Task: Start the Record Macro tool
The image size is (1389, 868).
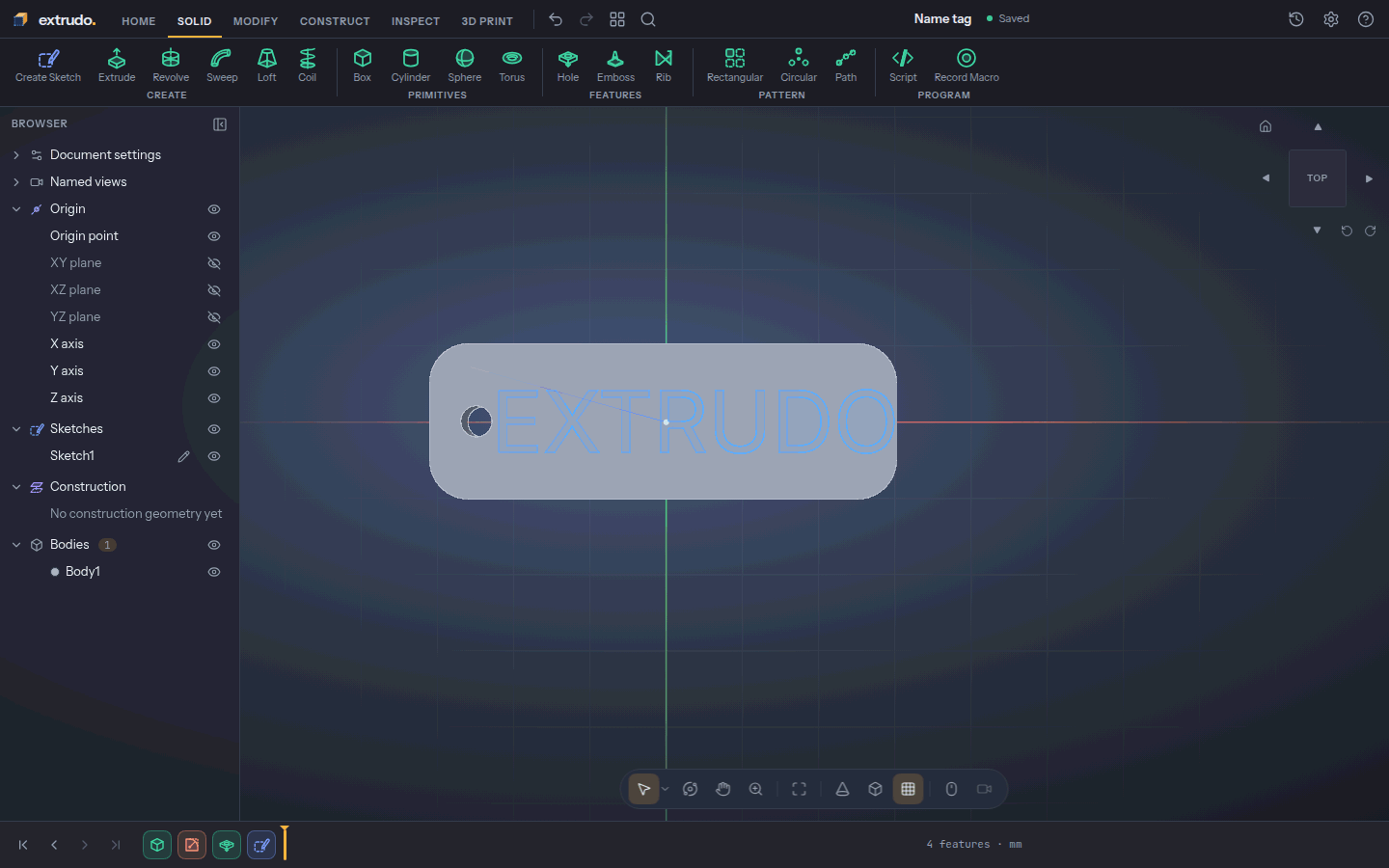Action: [x=967, y=66]
